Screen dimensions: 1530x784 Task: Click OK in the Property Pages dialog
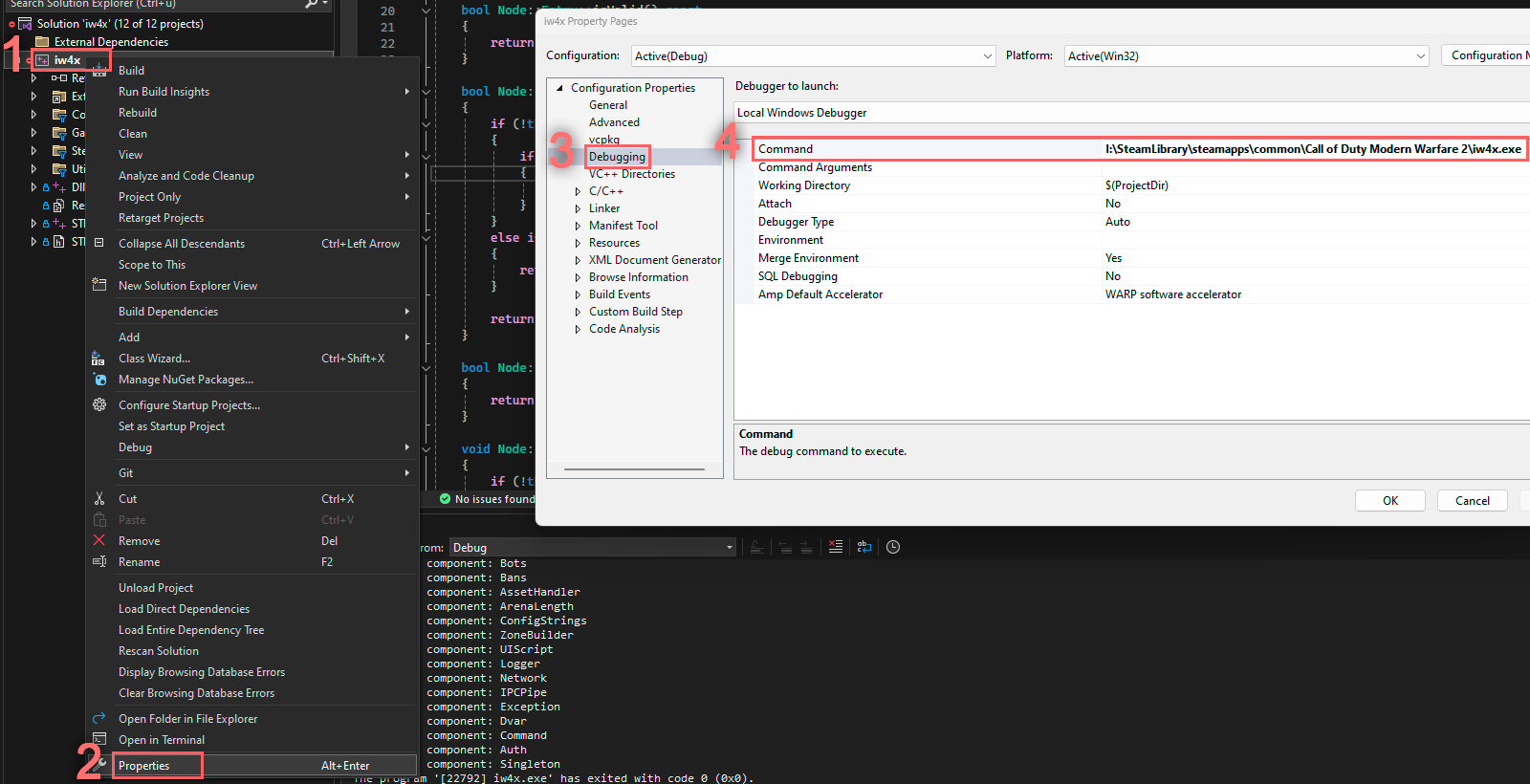(1390, 501)
